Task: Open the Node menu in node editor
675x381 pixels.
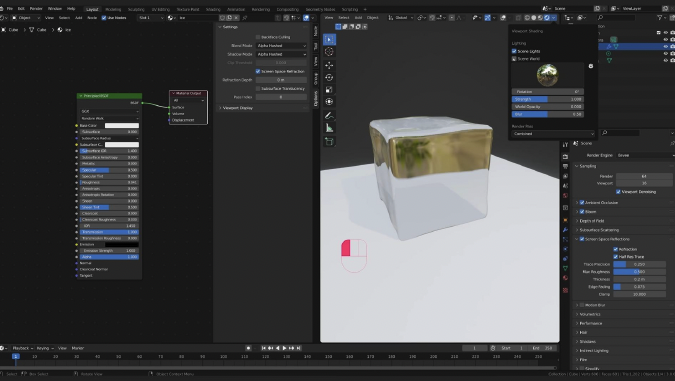Action: point(92,18)
